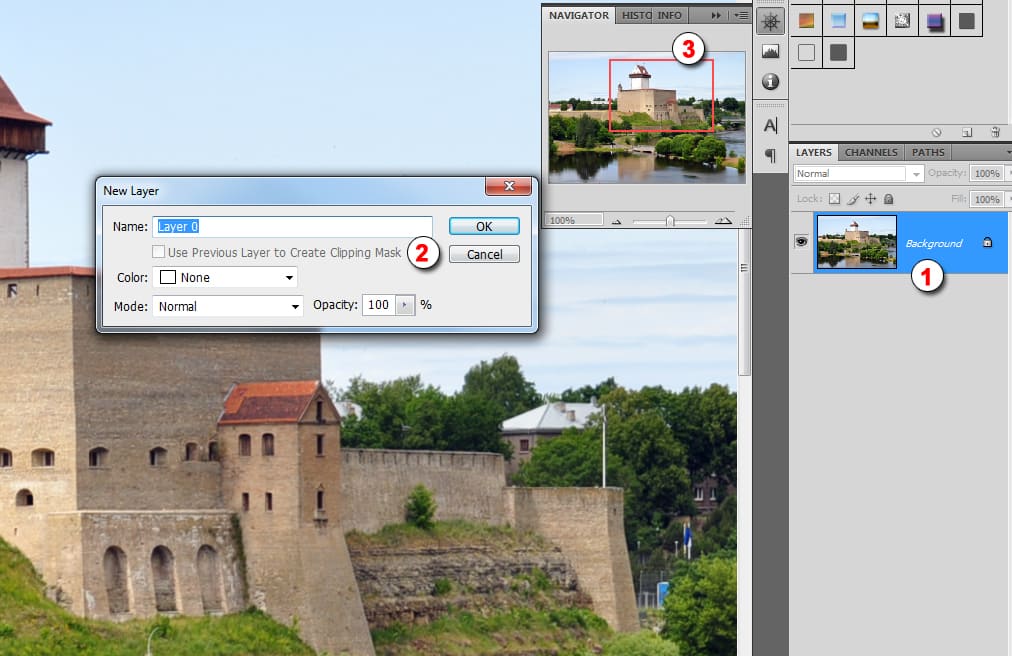
Task: Open the Character panel icon
Action: [x=770, y=126]
